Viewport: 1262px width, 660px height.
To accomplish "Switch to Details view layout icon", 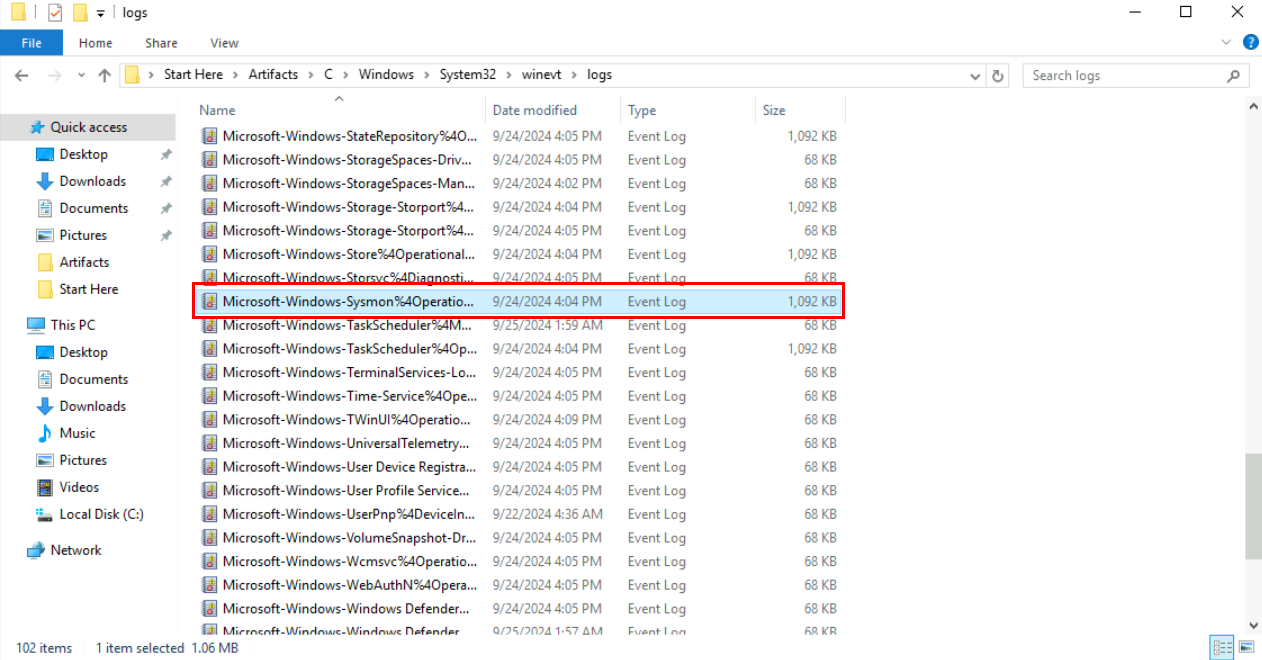I will 1221,647.
